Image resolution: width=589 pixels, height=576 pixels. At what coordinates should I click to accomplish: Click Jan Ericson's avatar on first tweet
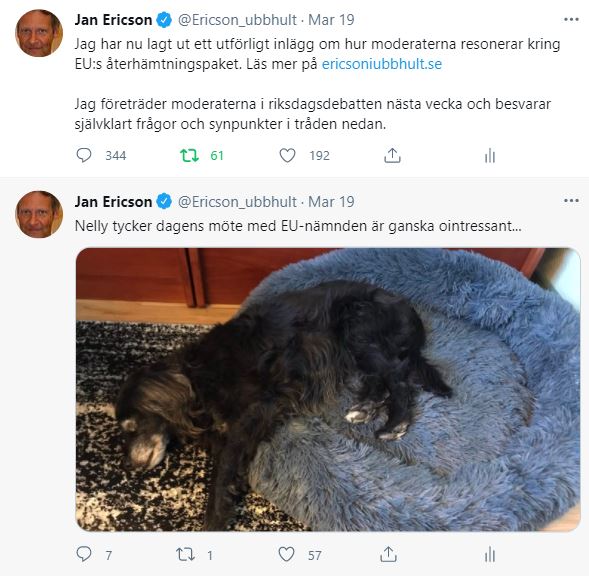click(x=39, y=33)
